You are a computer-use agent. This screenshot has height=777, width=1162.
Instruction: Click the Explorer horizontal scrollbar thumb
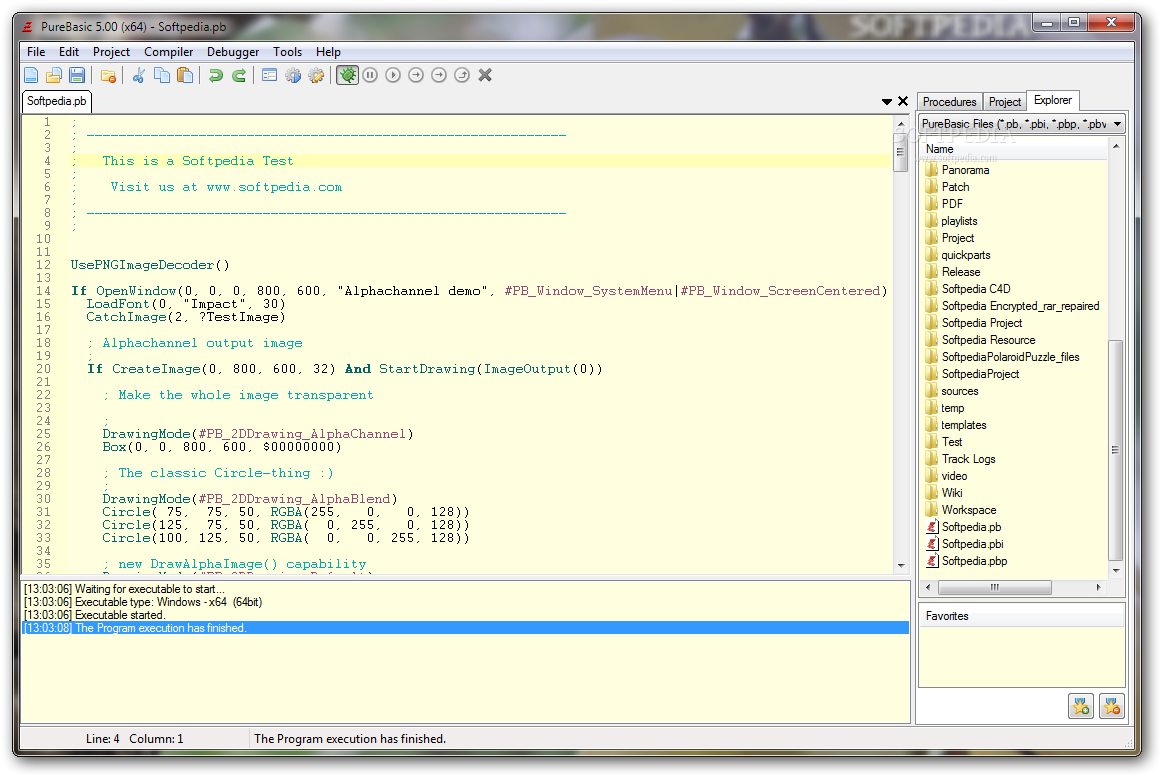(995, 587)
